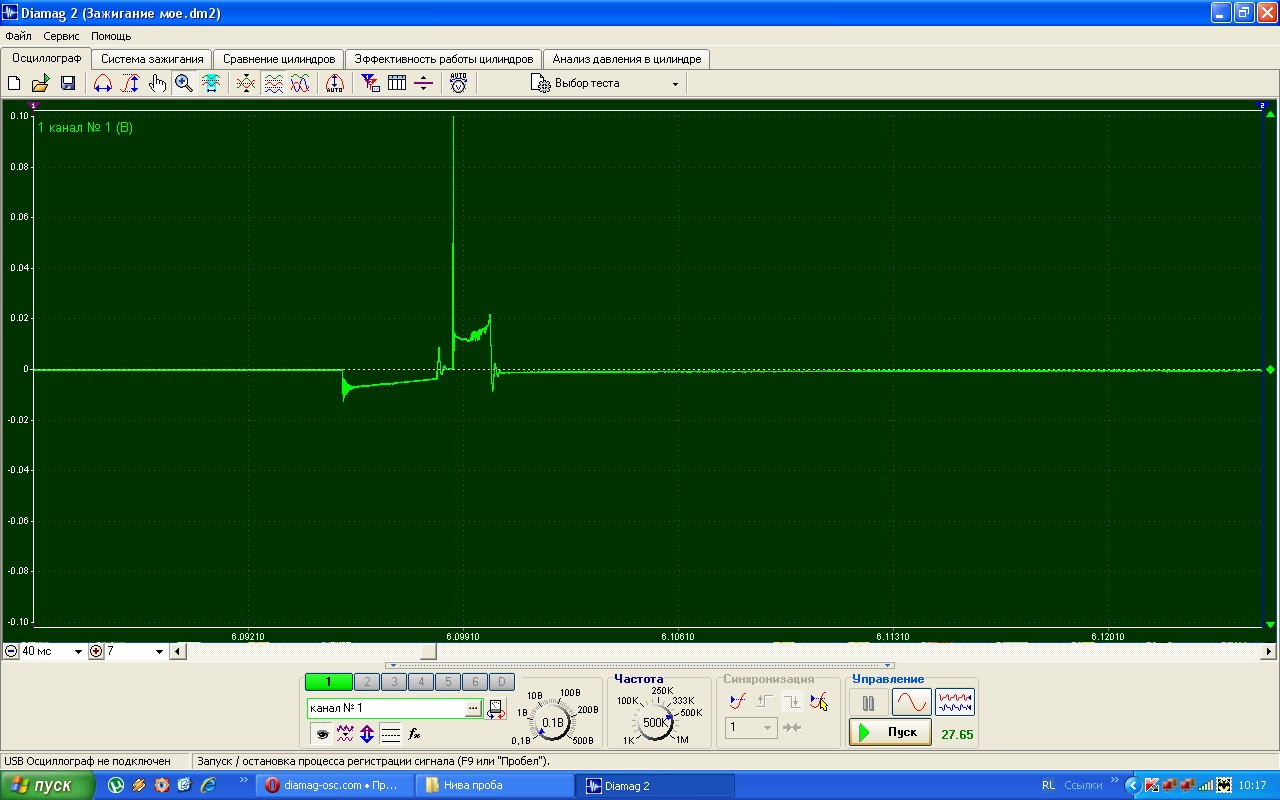Open the Сравнение цилиндров tab
The height and width of the screenshot is (800, 1280).
pyautogui.click(x=279, y=59)
